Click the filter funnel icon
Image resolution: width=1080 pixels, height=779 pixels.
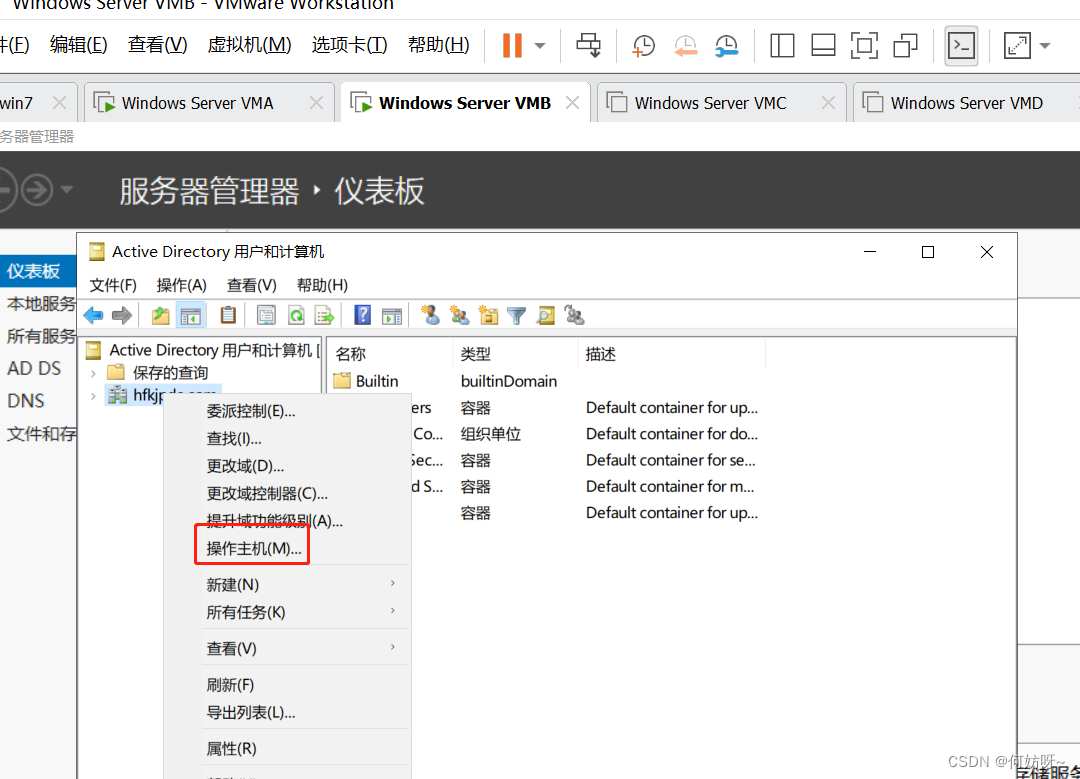517,316
